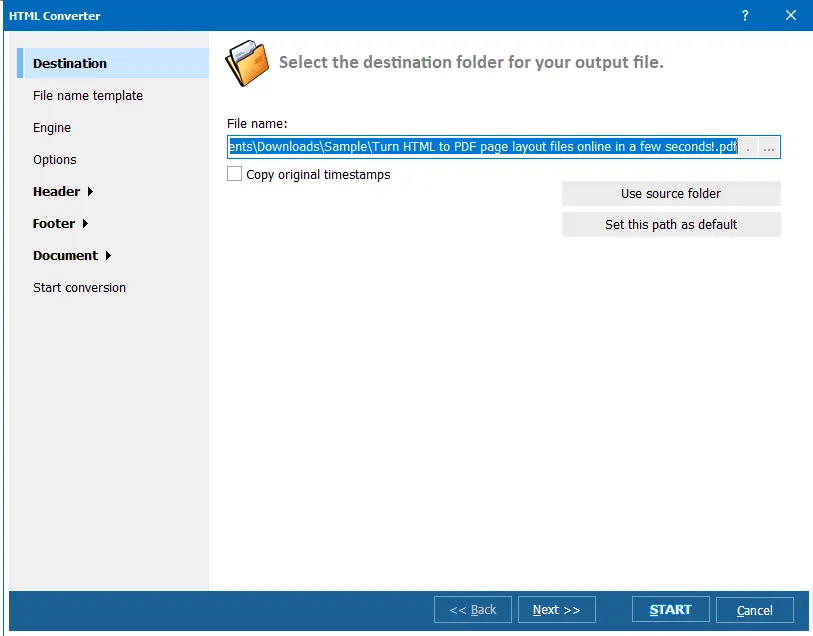This screenshot has width=813, height=636.
Task: Open the help question mark button
Action: tap(745, 16)
